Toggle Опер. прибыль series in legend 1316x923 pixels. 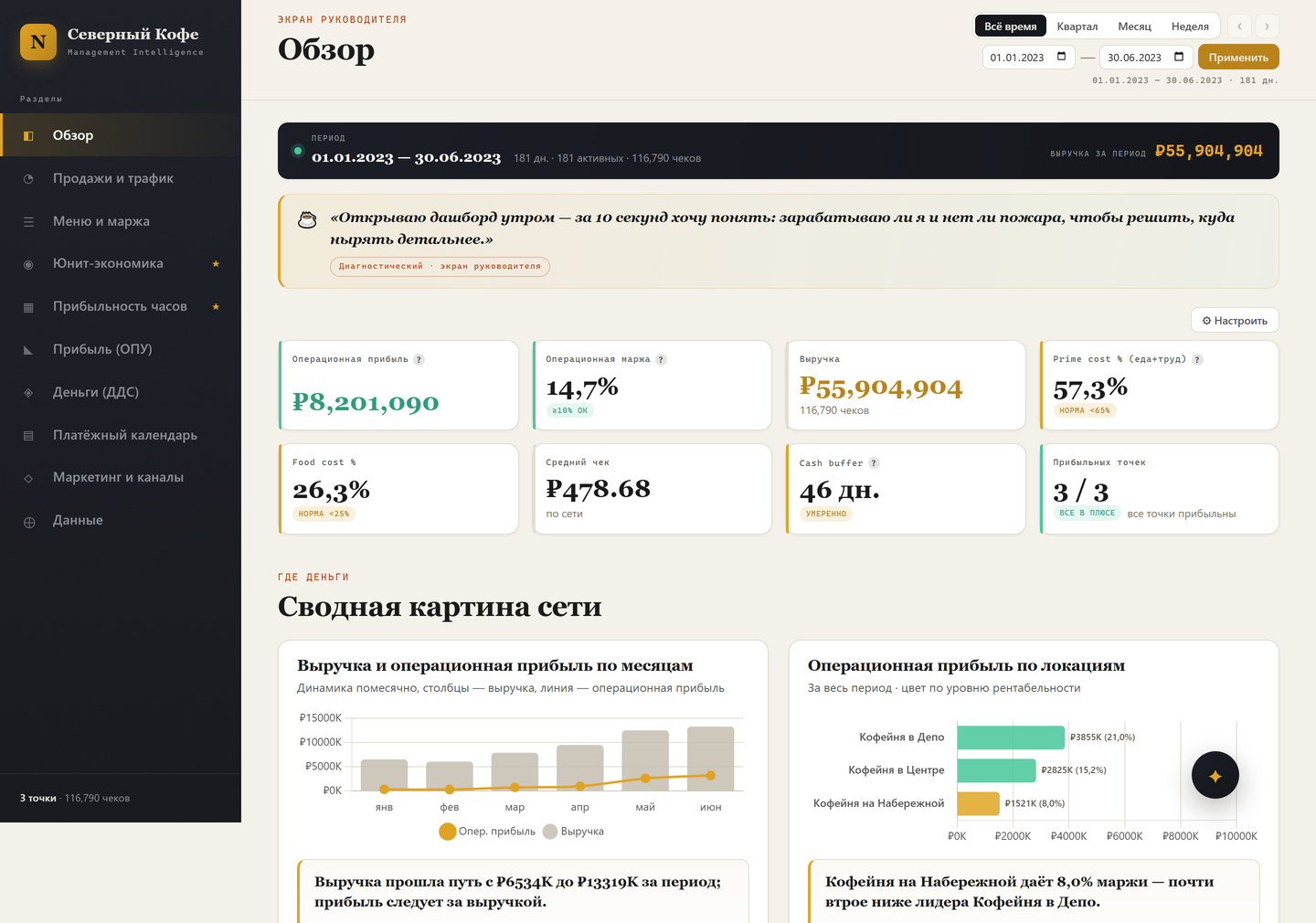487,832
